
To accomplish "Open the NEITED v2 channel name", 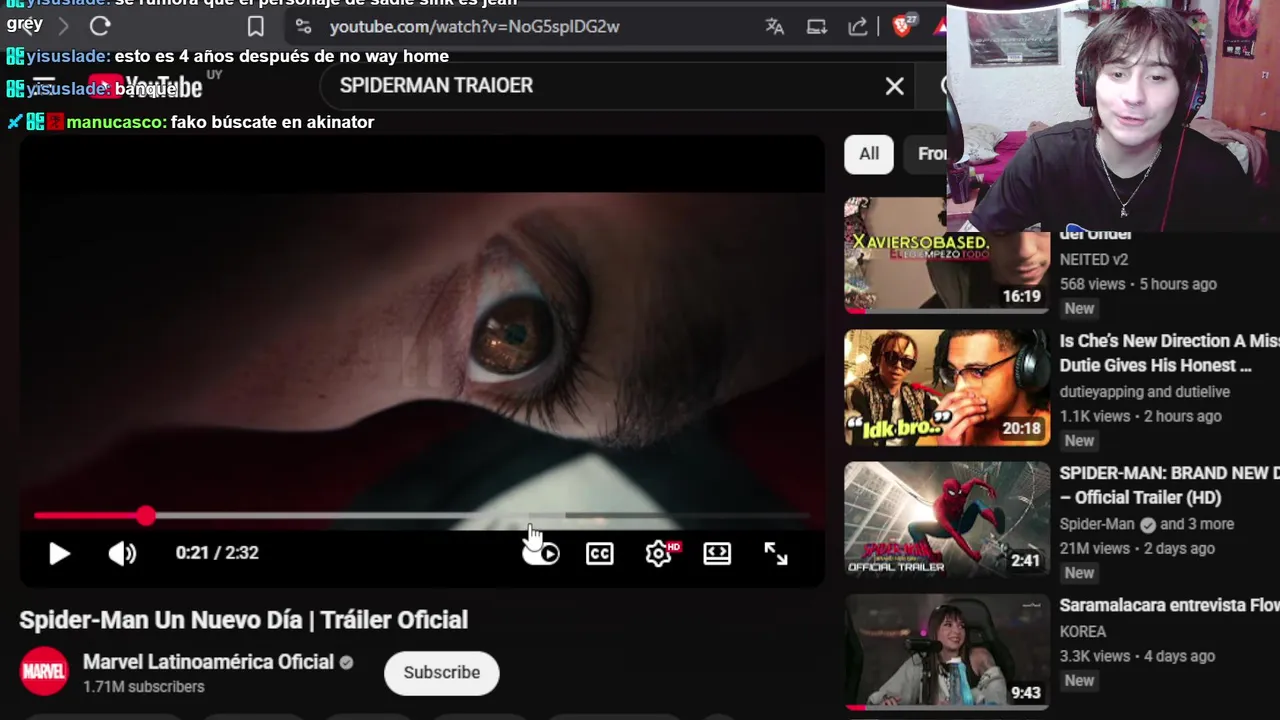I will 1094,260.
